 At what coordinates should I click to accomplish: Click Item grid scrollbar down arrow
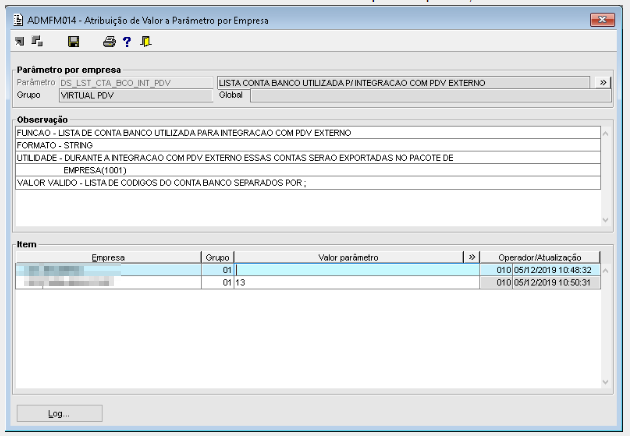tap(605, 382)
